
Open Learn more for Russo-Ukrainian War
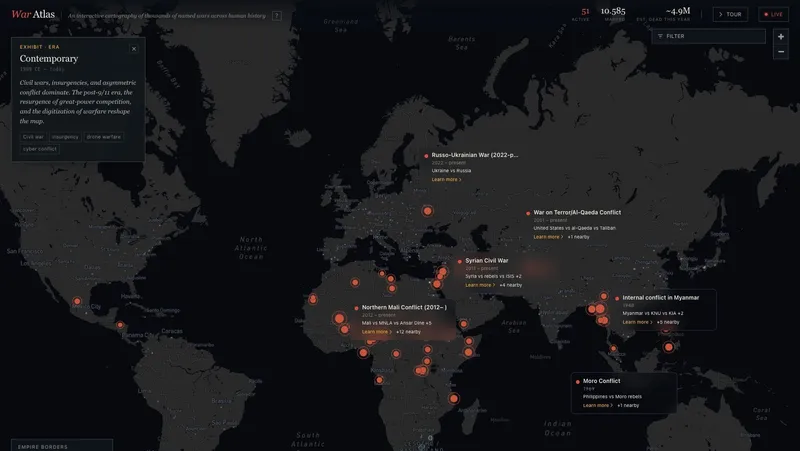click(446, 180)
